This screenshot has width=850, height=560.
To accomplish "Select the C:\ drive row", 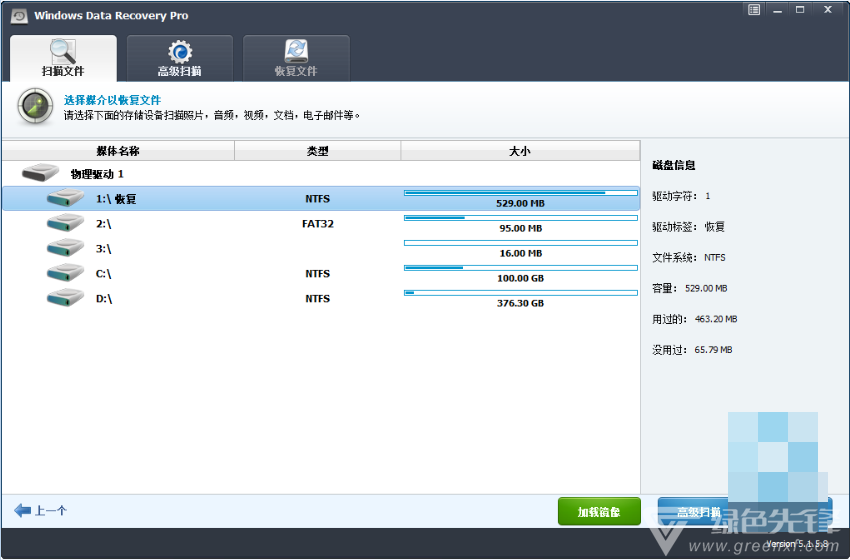I will [321, 273].
